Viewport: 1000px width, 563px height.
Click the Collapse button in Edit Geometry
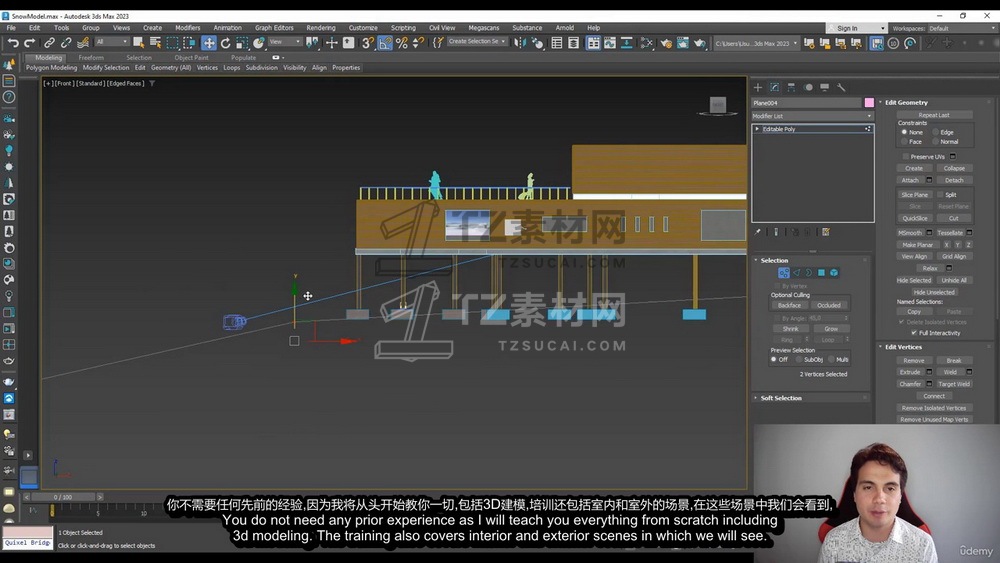(954, 168)
